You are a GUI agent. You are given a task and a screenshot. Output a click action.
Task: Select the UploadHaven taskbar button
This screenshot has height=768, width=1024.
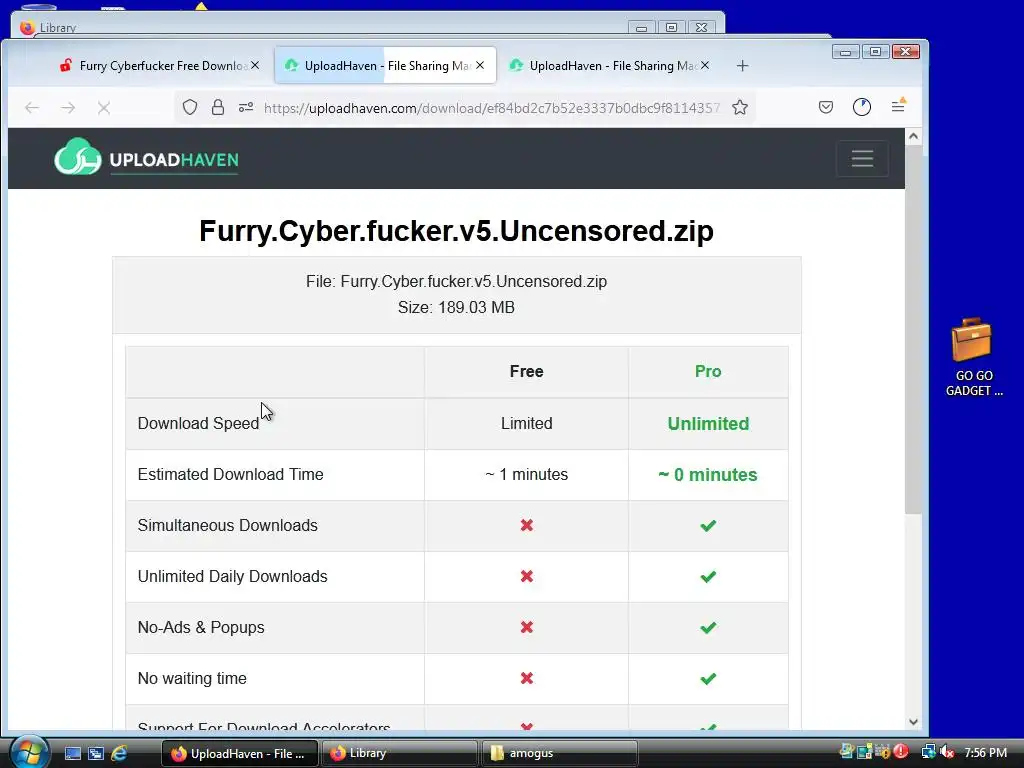pyautogui.click(x=240, y=753)
